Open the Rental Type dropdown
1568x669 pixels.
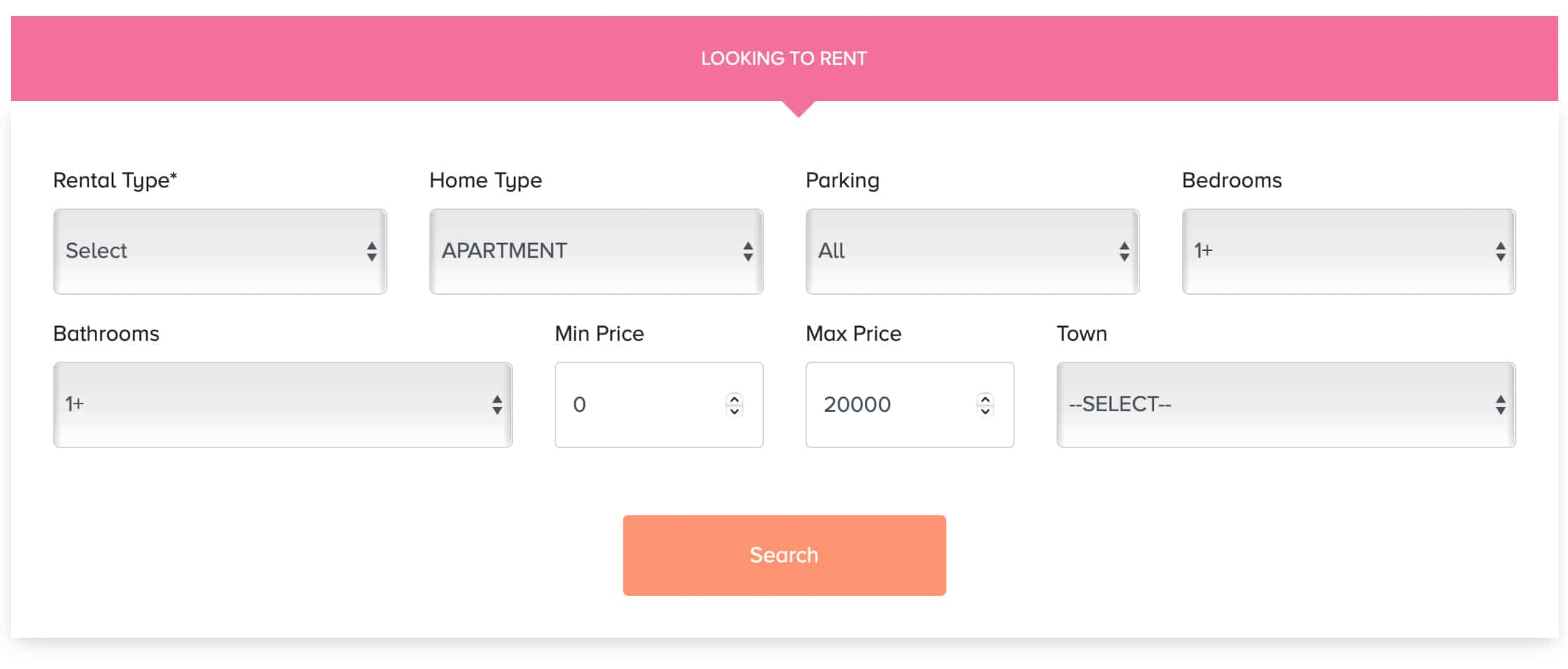coord(220,252)
